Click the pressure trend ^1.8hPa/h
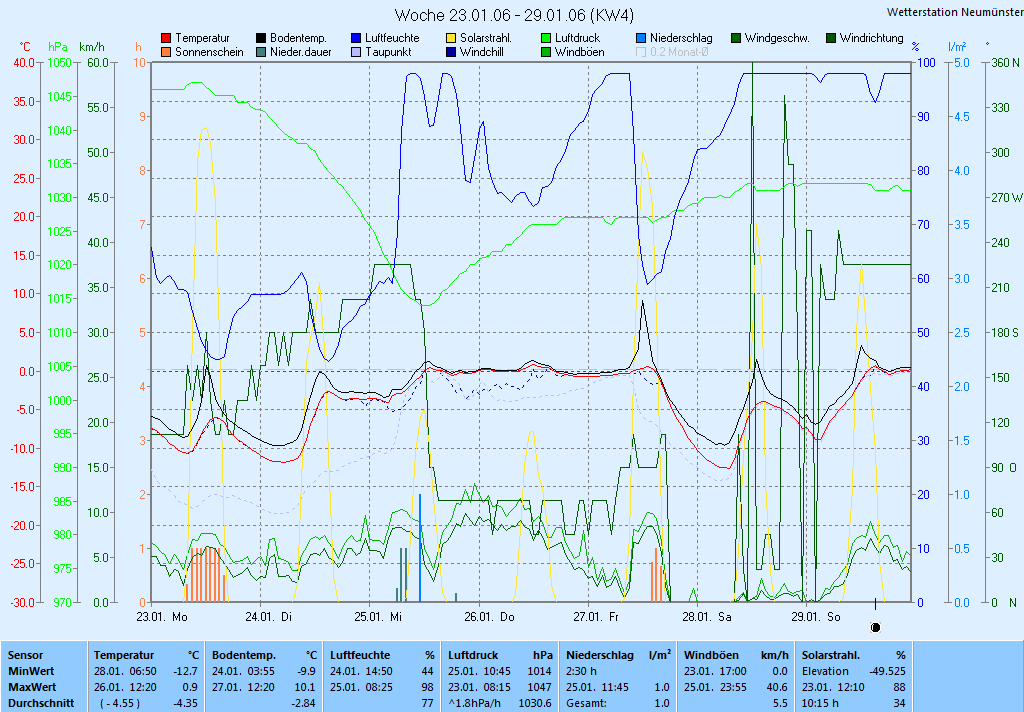 [x=474, y=704]
